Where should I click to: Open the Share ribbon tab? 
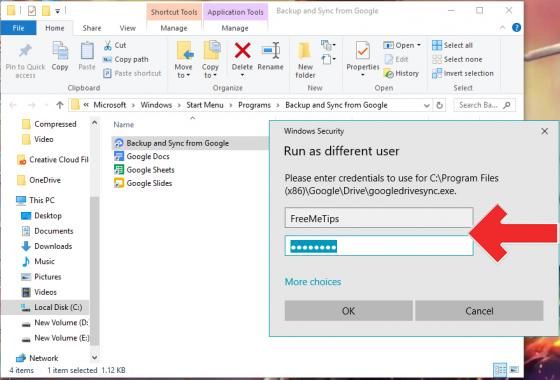(x=92, y=28)
